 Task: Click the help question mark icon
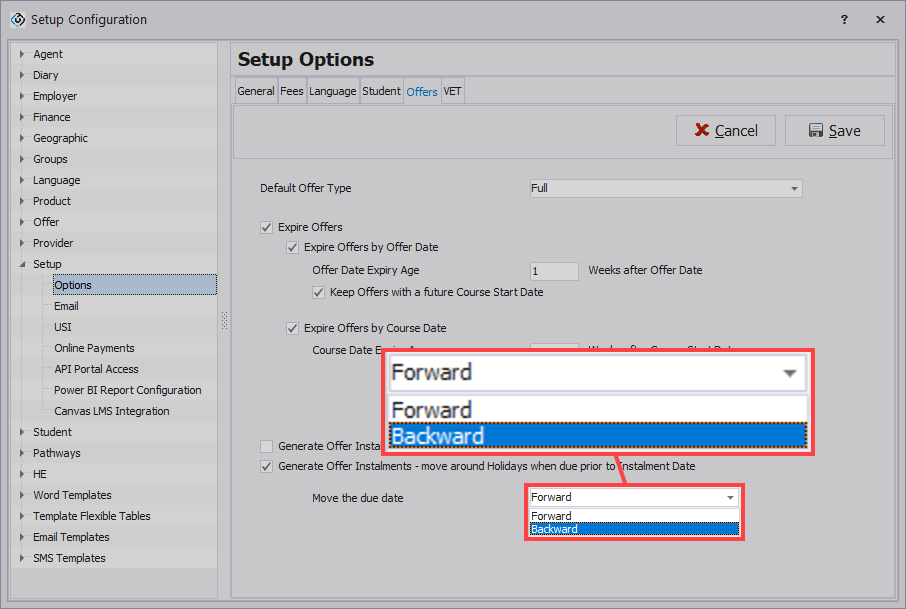click(x=845, y=19)
